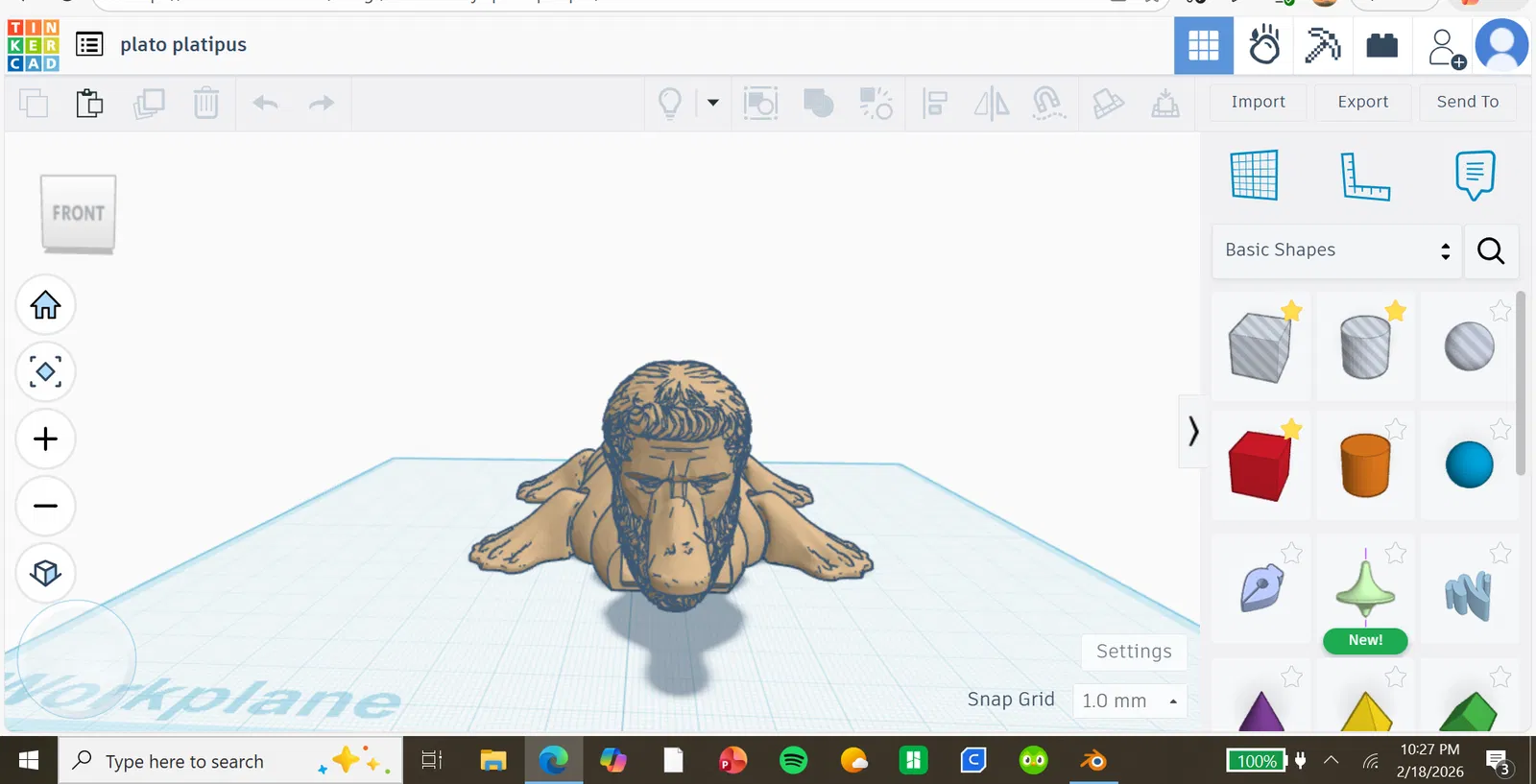Zoom out with the minus button
1536x784 pixels.
click(x=45, y=506)
